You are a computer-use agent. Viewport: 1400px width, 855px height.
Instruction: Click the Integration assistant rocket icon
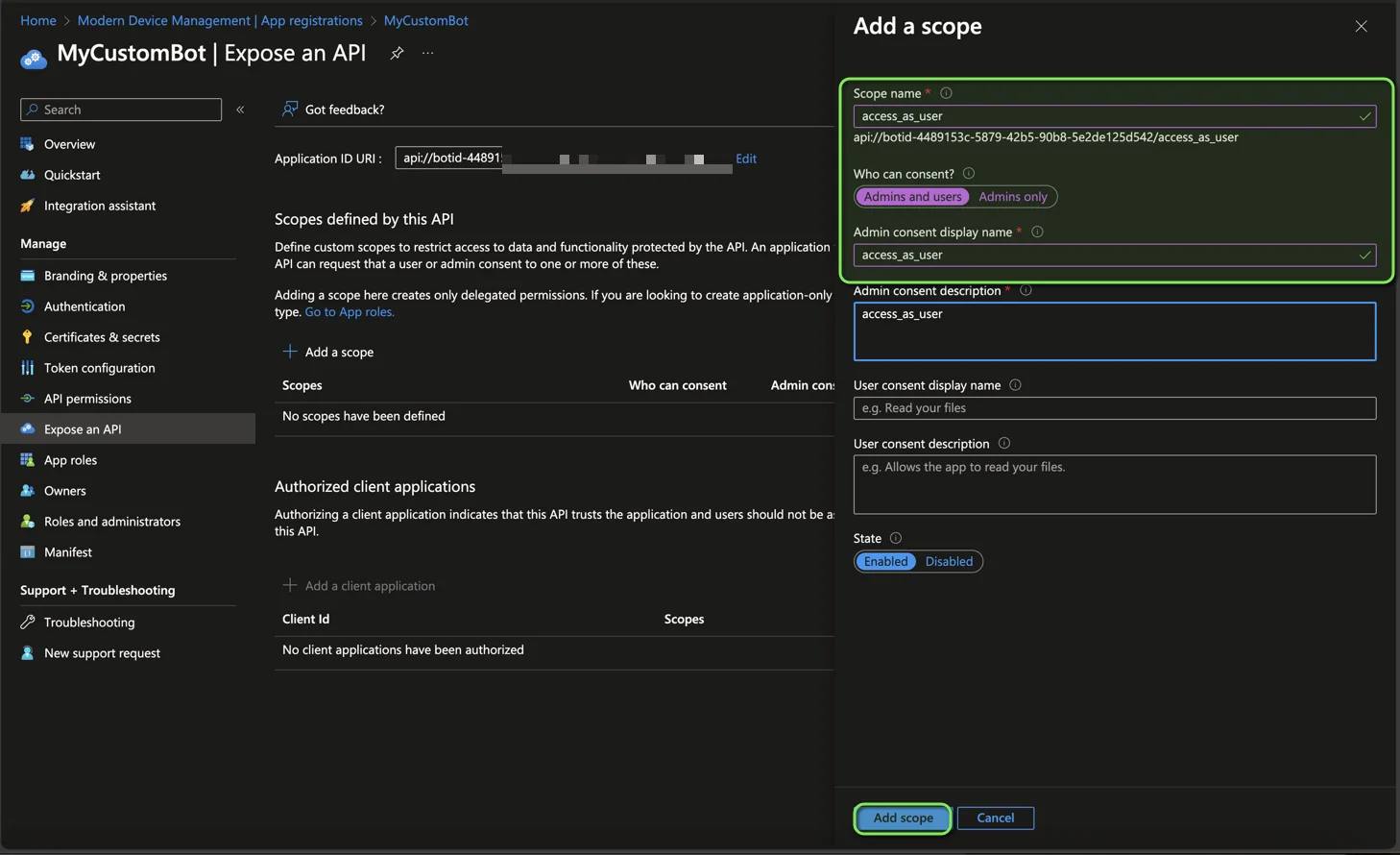[x=27, y=206]
